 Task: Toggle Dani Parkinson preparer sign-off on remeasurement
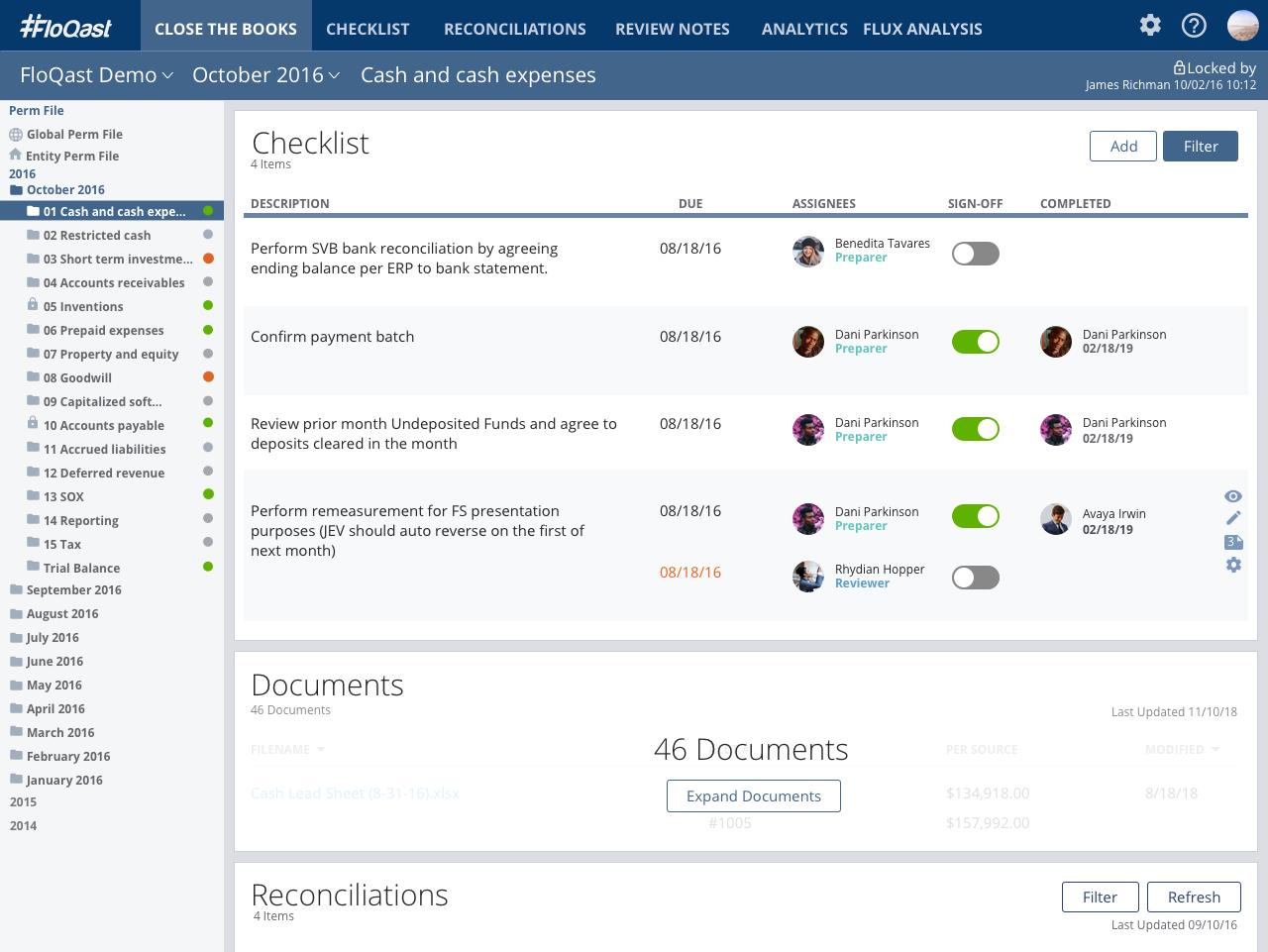[976, 516]
